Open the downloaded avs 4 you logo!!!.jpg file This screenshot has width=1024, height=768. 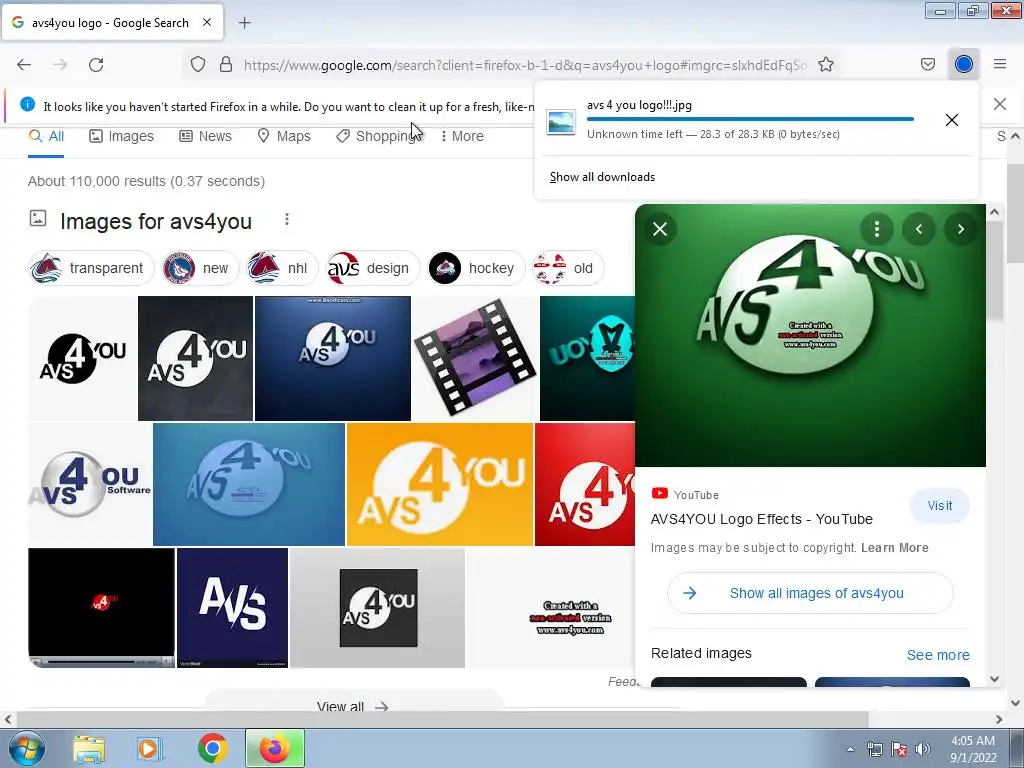(730, 120)
